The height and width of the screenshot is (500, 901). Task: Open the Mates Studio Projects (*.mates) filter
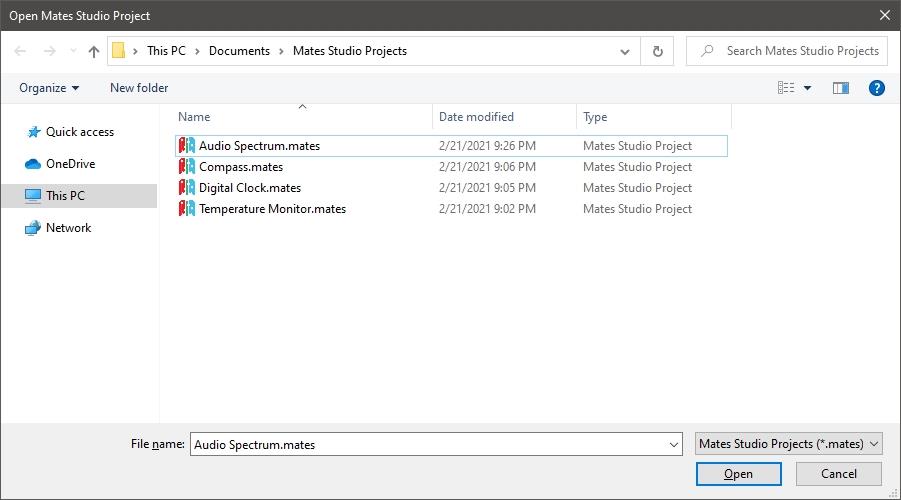click(788, 444)
